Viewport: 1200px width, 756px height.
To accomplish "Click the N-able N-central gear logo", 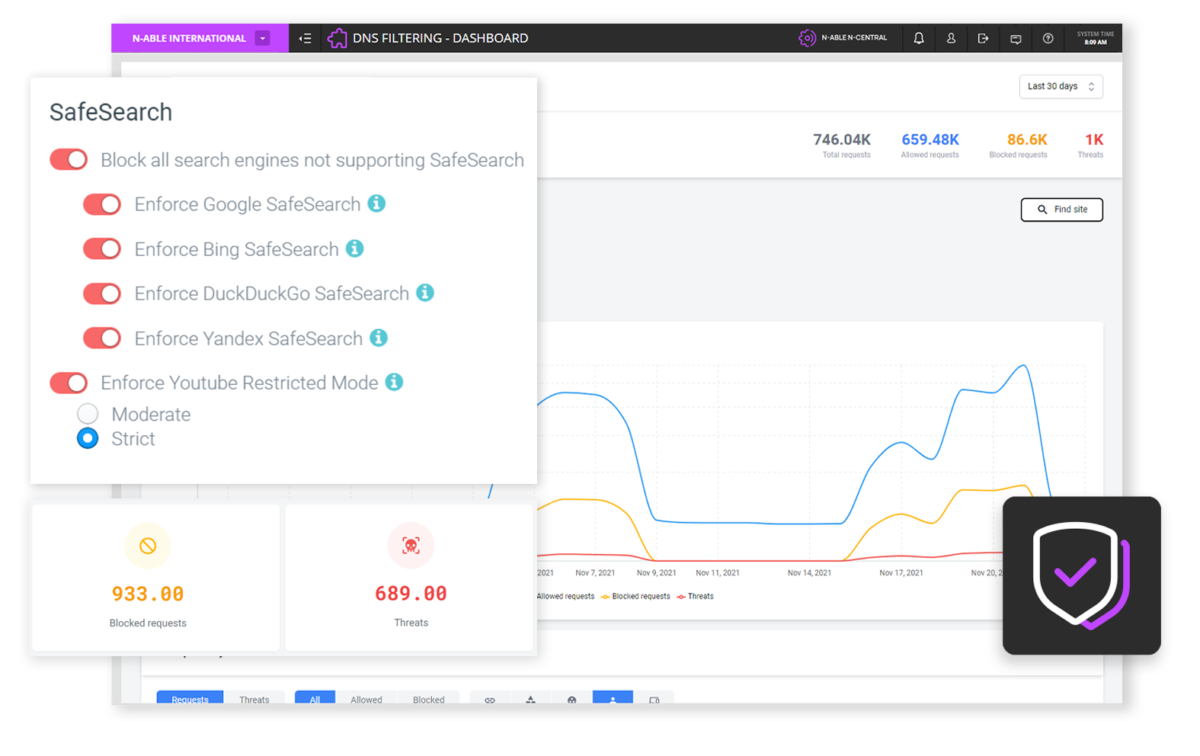I will [x=807, y=38].
